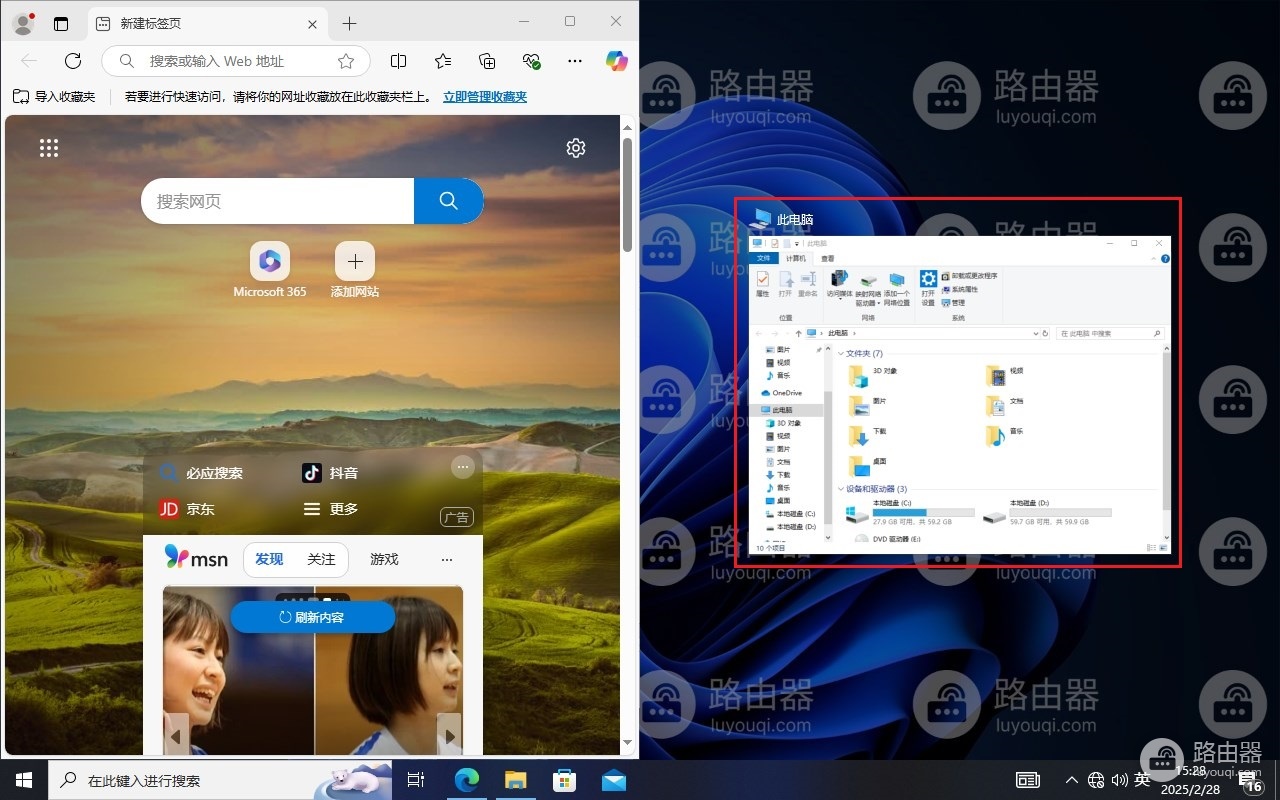This screenshot has width=1280, height=800.
Task: Click the 添加网站 plus tile
Action: coord(355,269)
